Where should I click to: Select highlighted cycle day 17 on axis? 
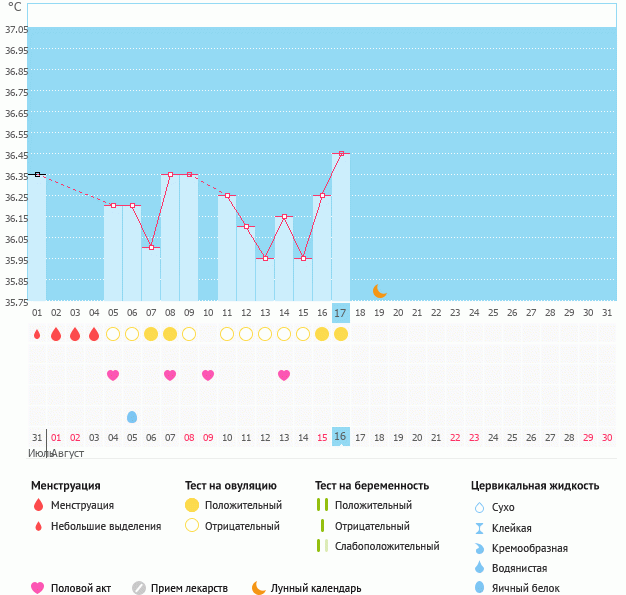(341, 313)
